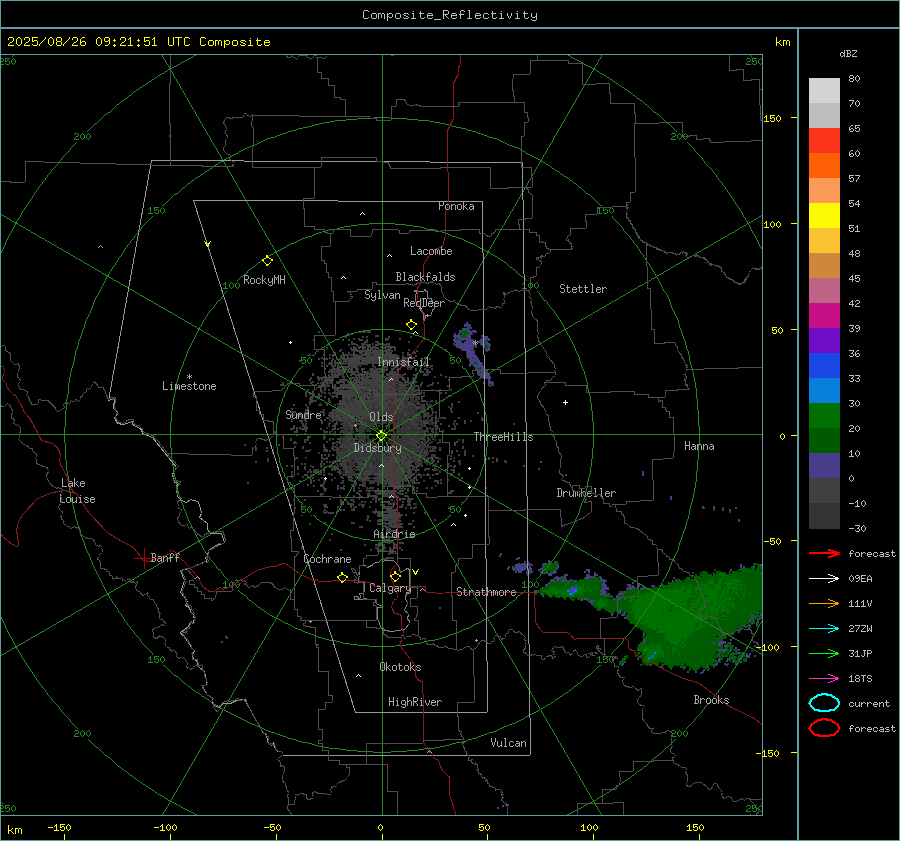Click the Brooks label
The height and width of the screenshot is (841, 900).
point(711,700)
